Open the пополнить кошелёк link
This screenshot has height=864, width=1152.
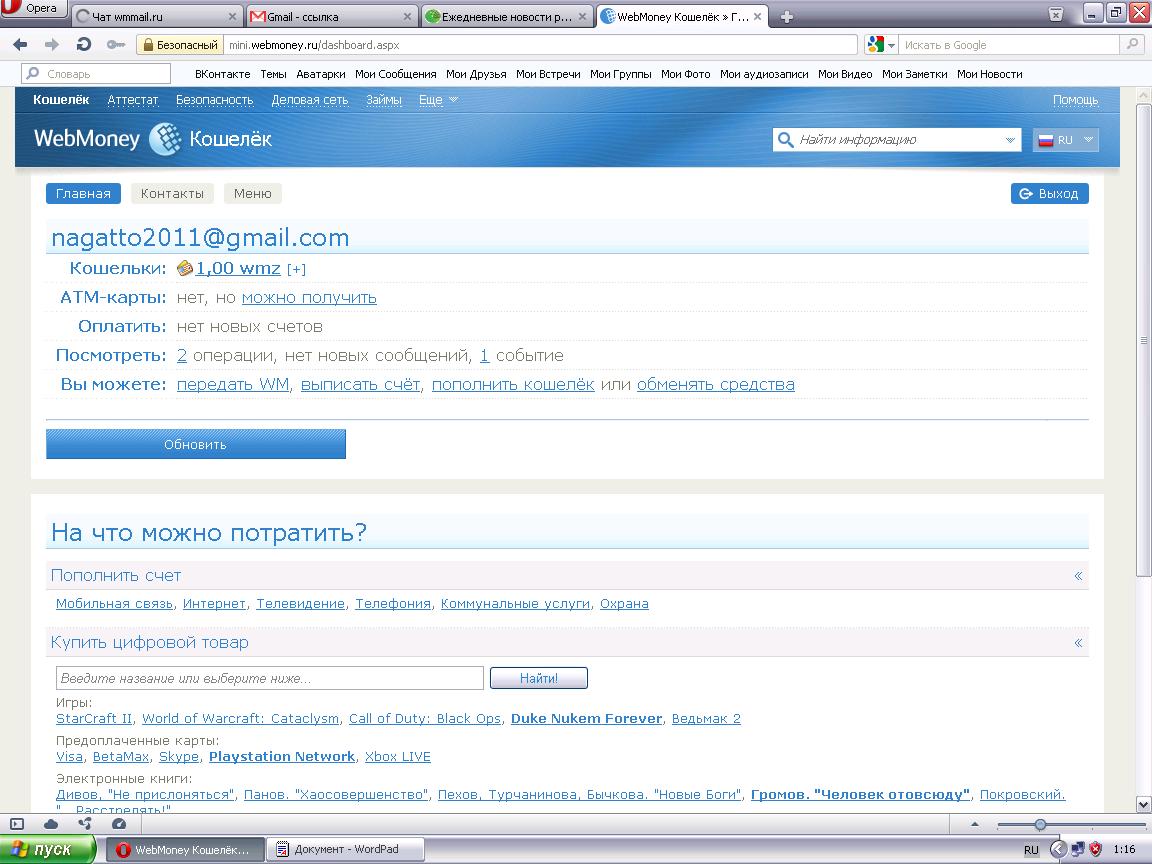point(513,384)
